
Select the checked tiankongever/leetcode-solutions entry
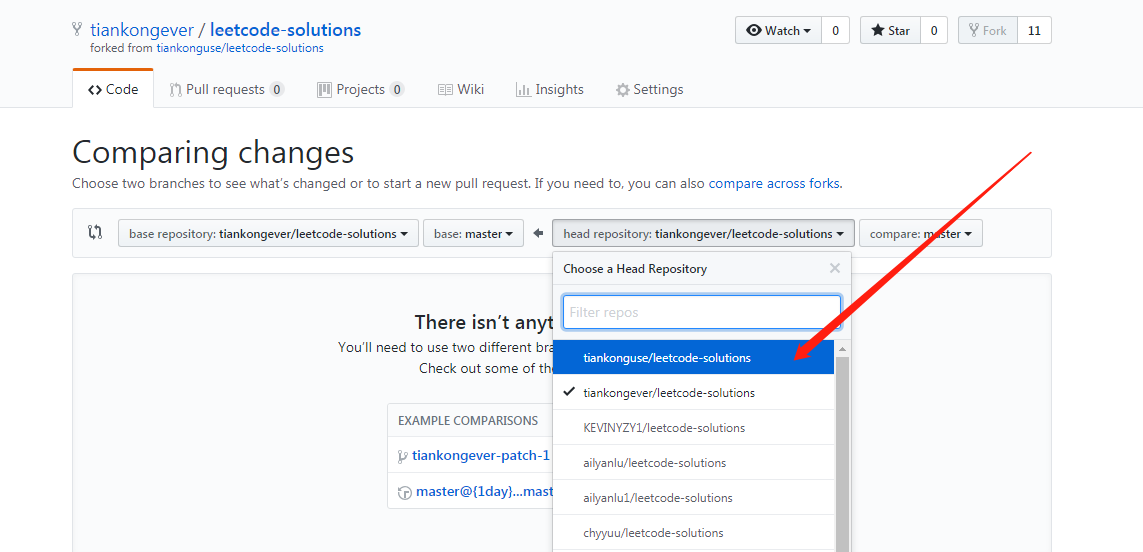tap(693, 392)
